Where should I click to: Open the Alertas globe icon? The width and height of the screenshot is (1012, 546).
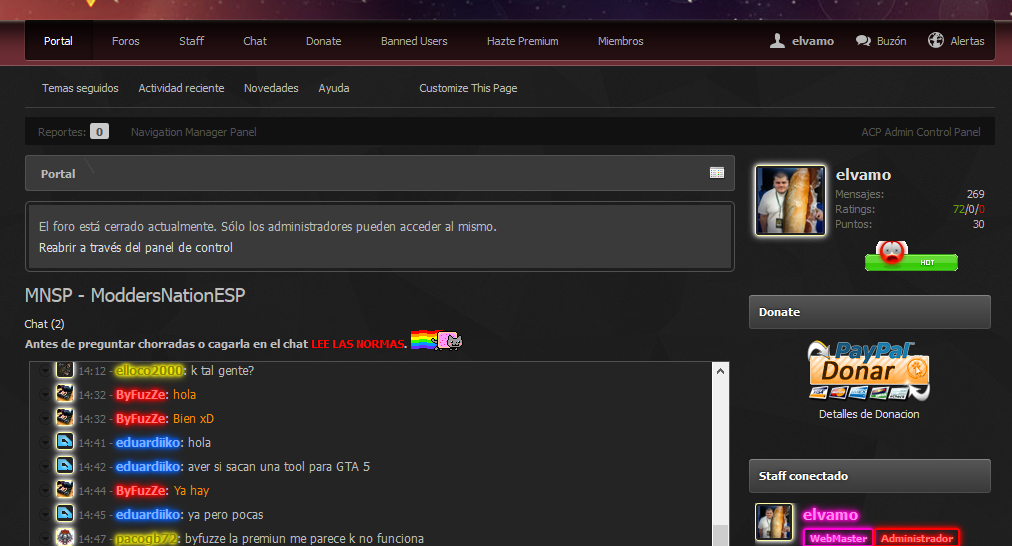[936, 41]
